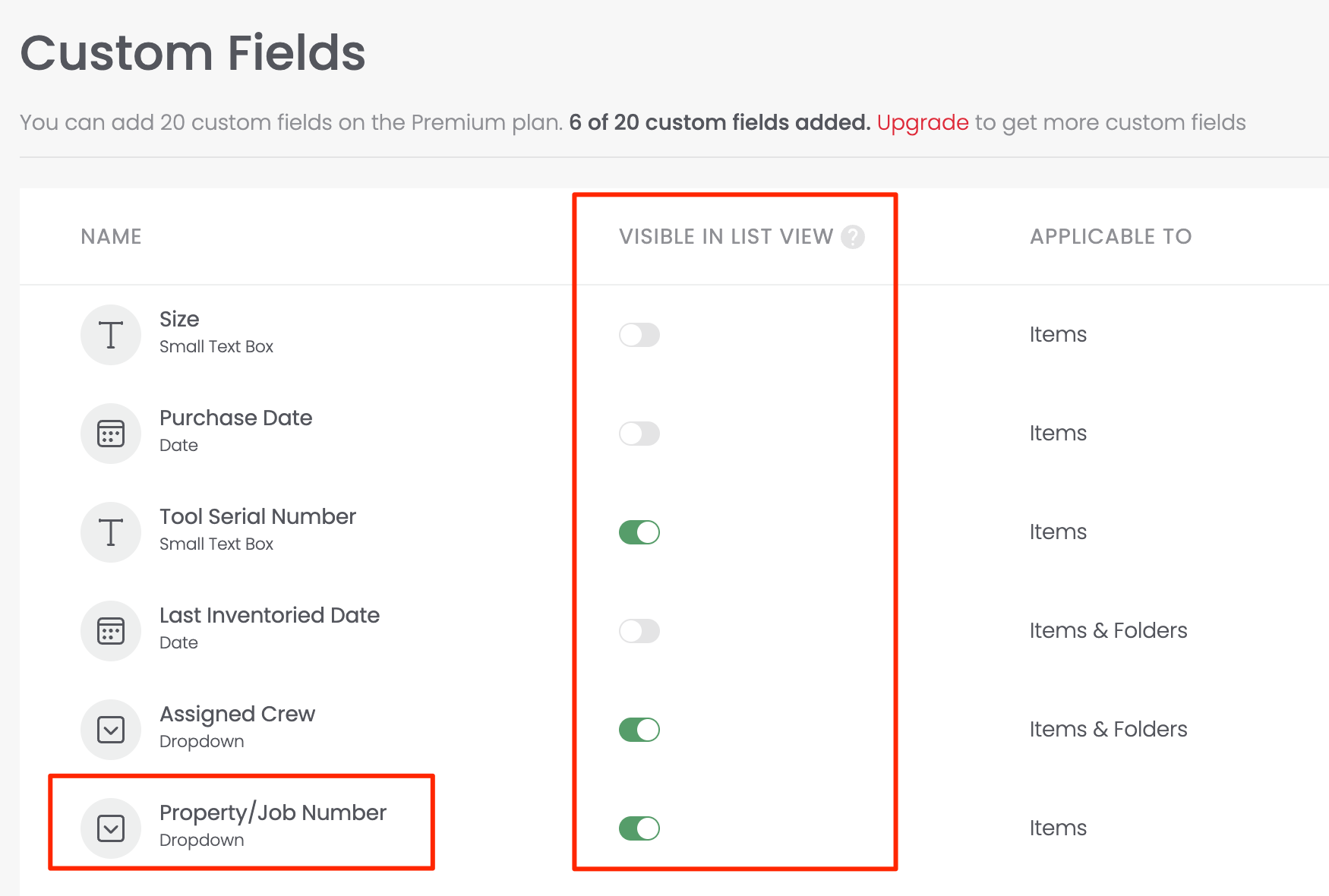The width and height of the screenshot is (1329, 896).
Task: Turn off Assigned Crew list view toggle
Action: (639, 730)
